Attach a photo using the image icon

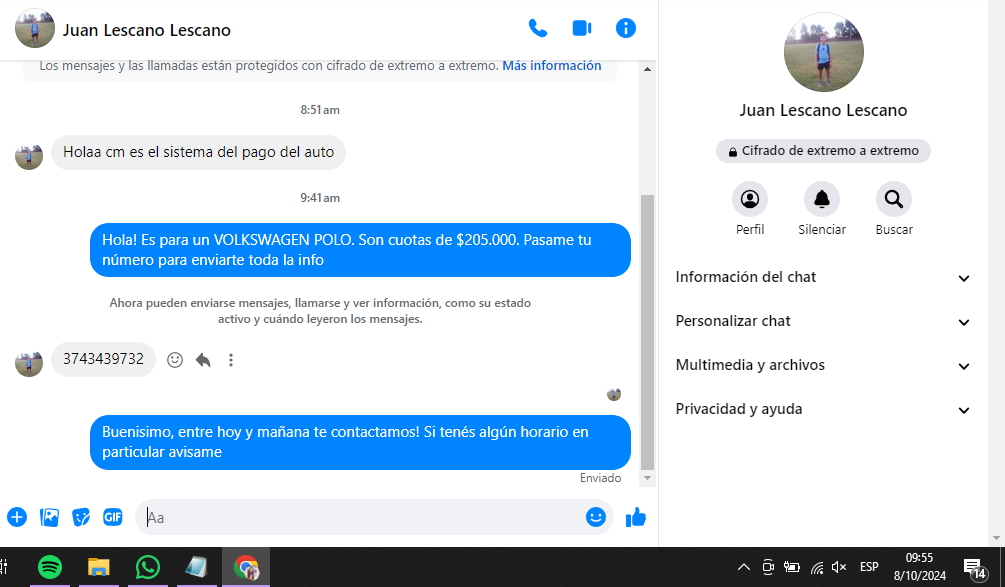[49, 517]
